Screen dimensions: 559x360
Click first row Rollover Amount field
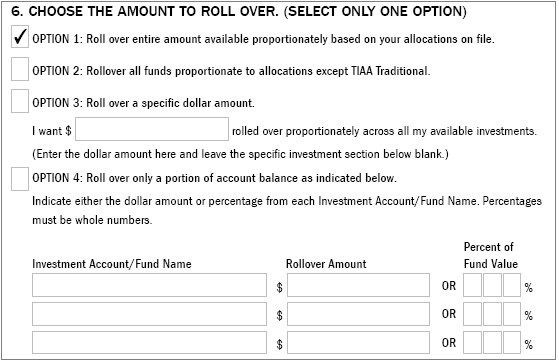tap(358, 285)
